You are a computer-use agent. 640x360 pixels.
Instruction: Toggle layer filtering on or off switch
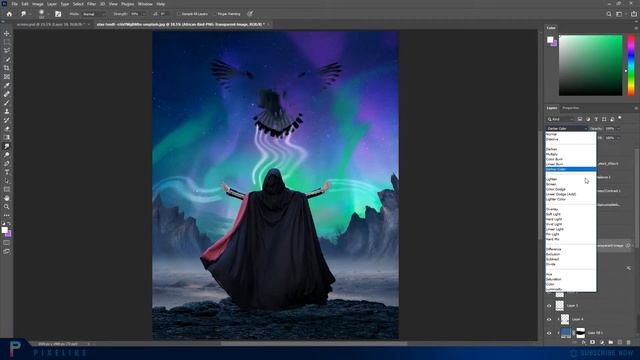tap(620, 118)
